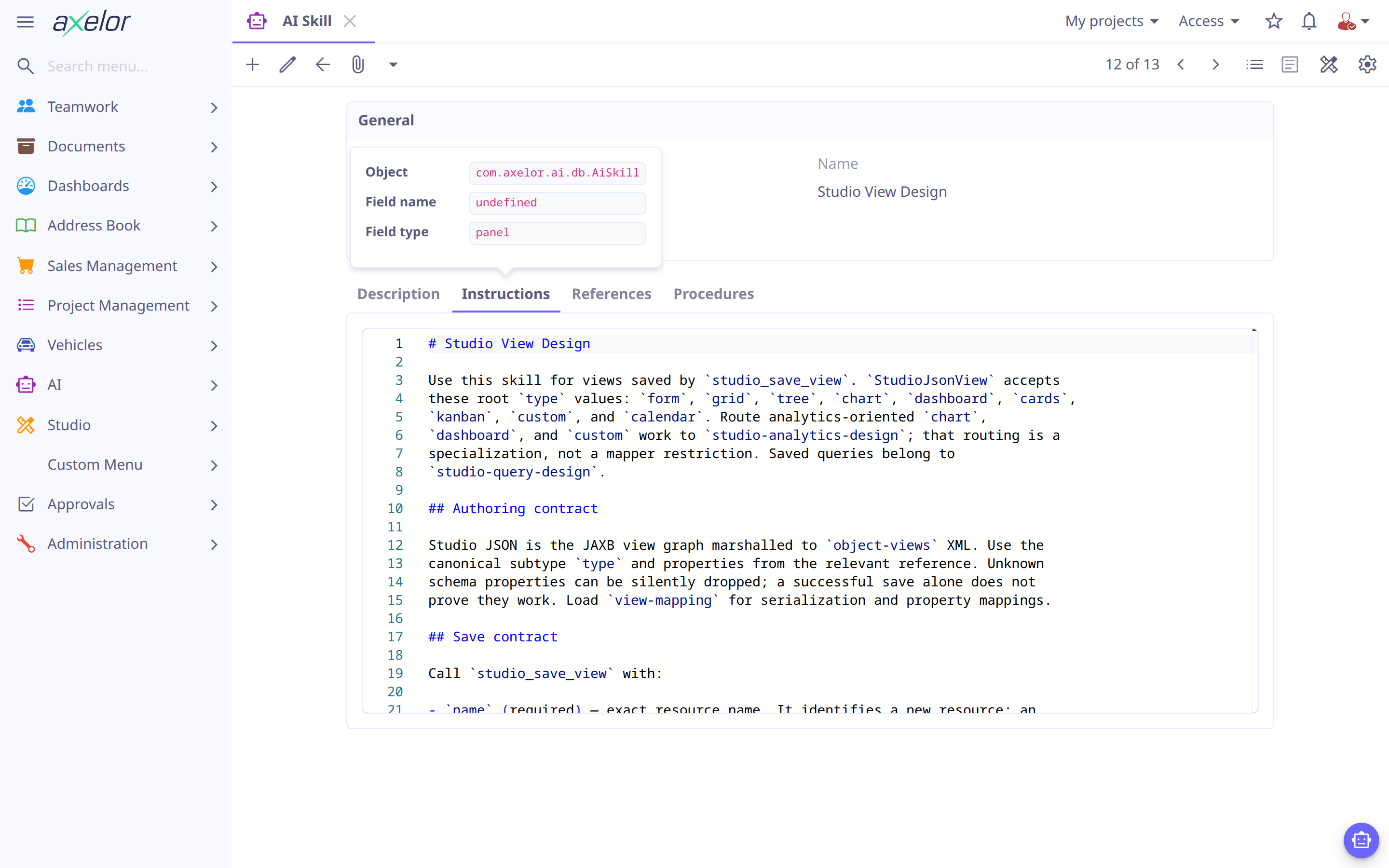Open the My projects dropdown

coord(1112,21)
